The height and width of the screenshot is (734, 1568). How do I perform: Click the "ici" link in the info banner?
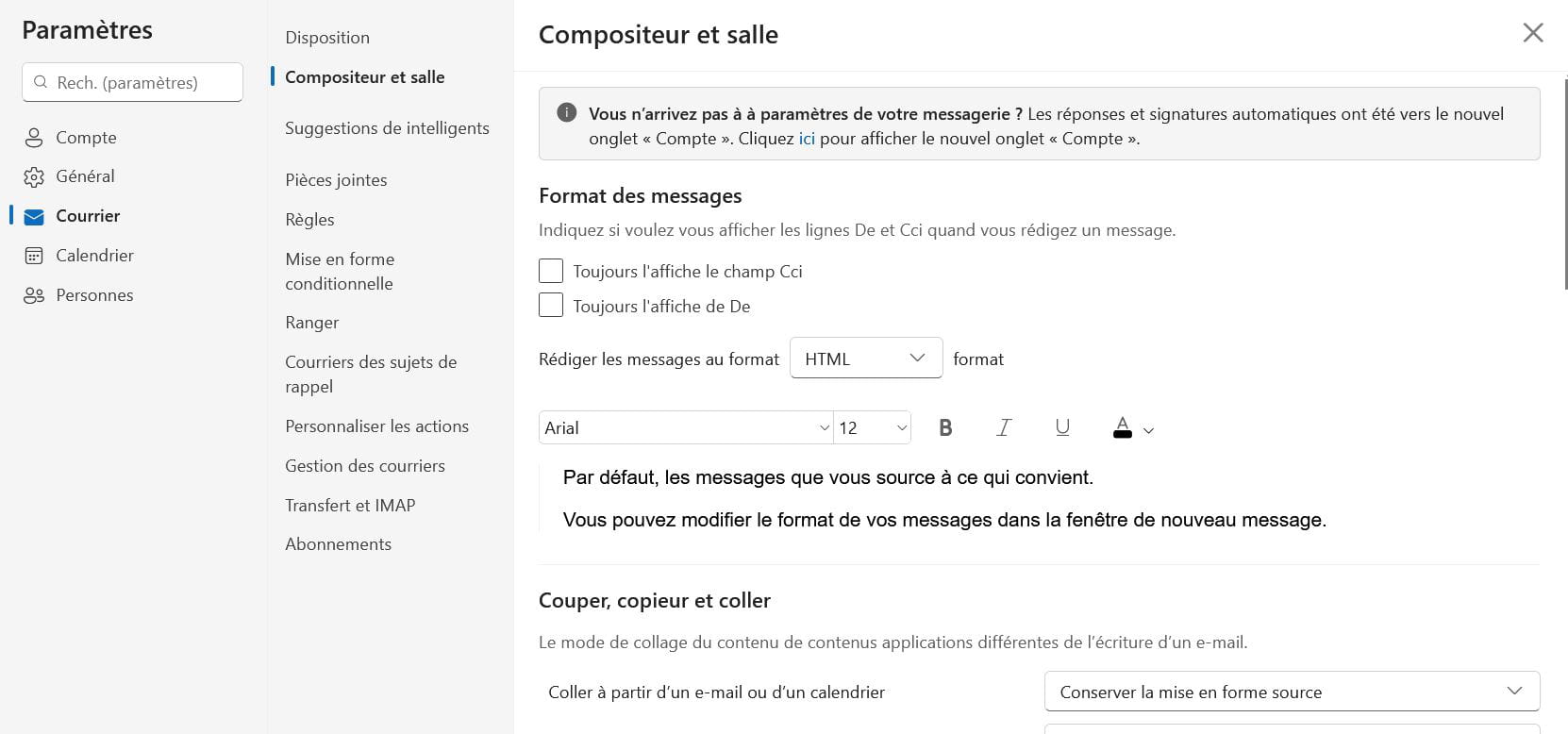click(807, 139)
